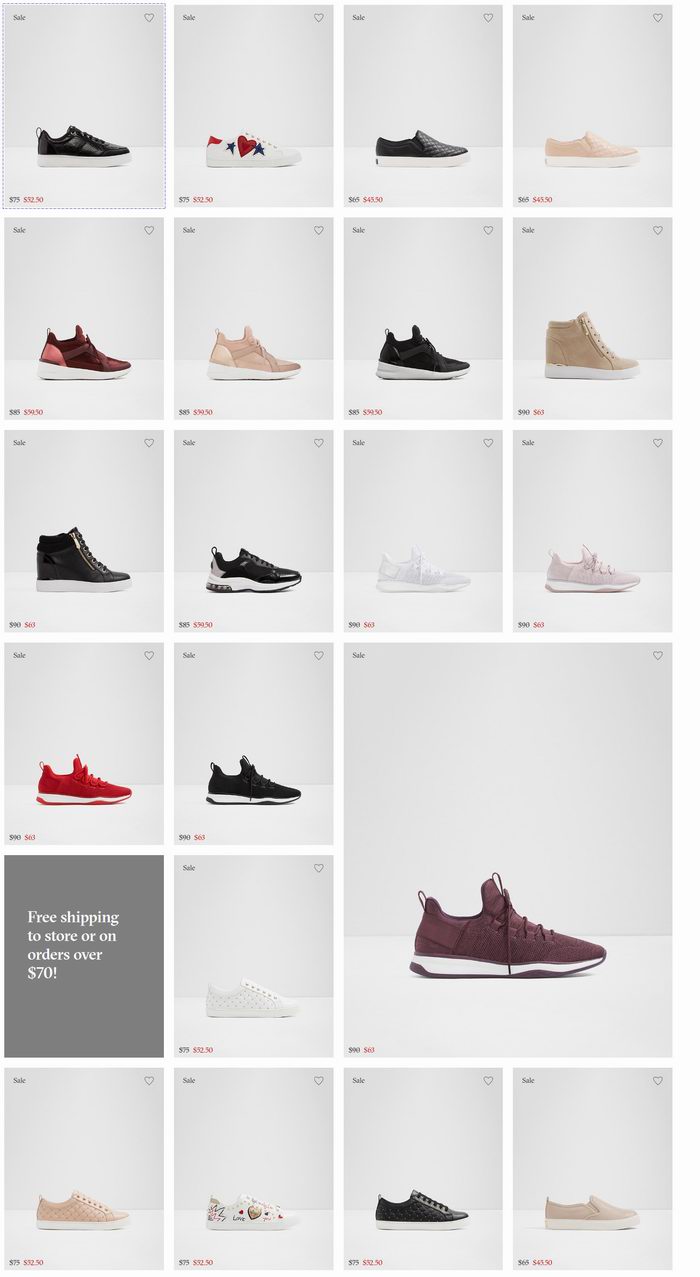
Task: Tap heart on the red knit sneaker
Action: pyautogui.click(x=149, y=656)
